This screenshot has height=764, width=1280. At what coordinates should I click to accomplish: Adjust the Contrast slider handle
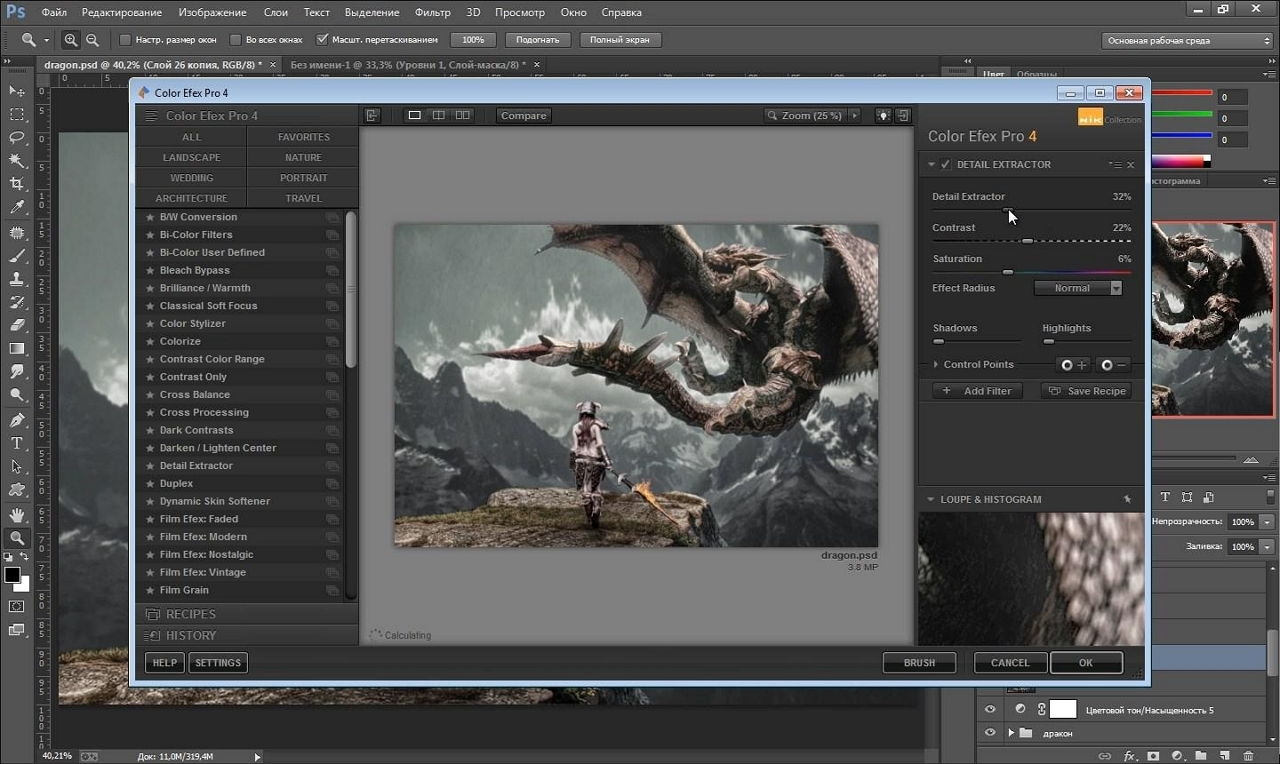coord(1027,241)
